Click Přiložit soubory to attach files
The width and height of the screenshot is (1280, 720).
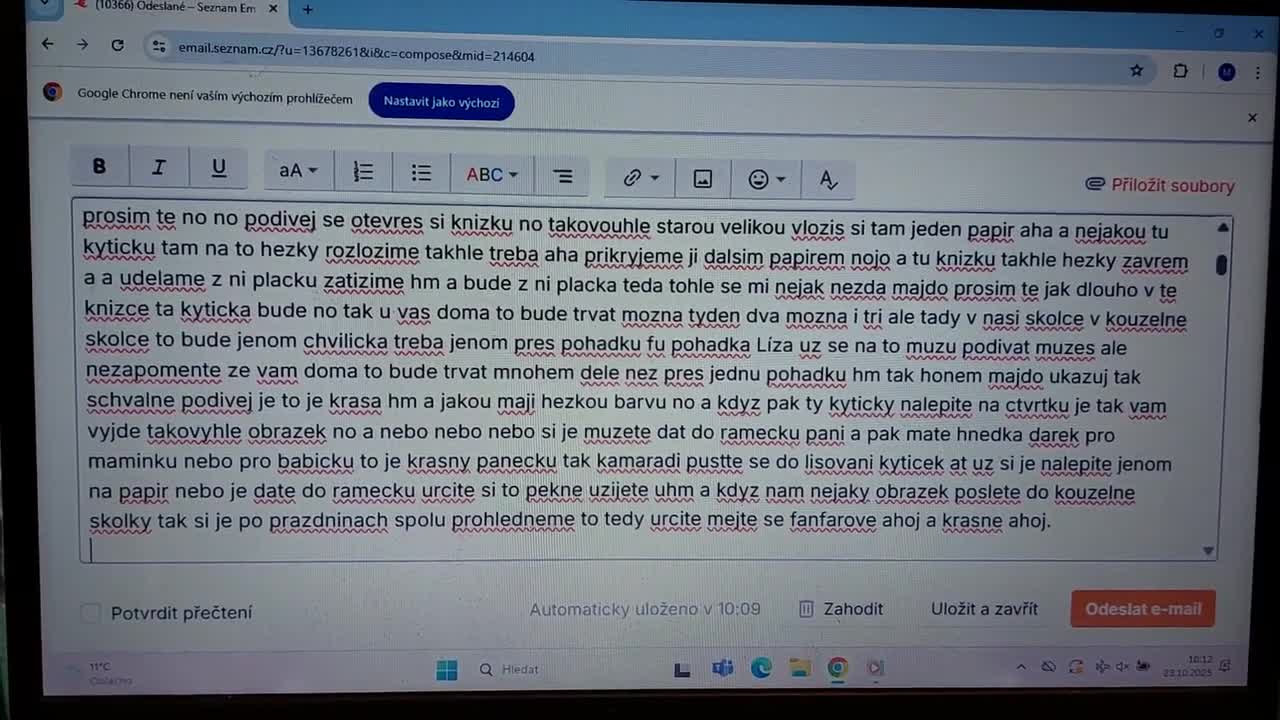click(x=1160, y=185)
